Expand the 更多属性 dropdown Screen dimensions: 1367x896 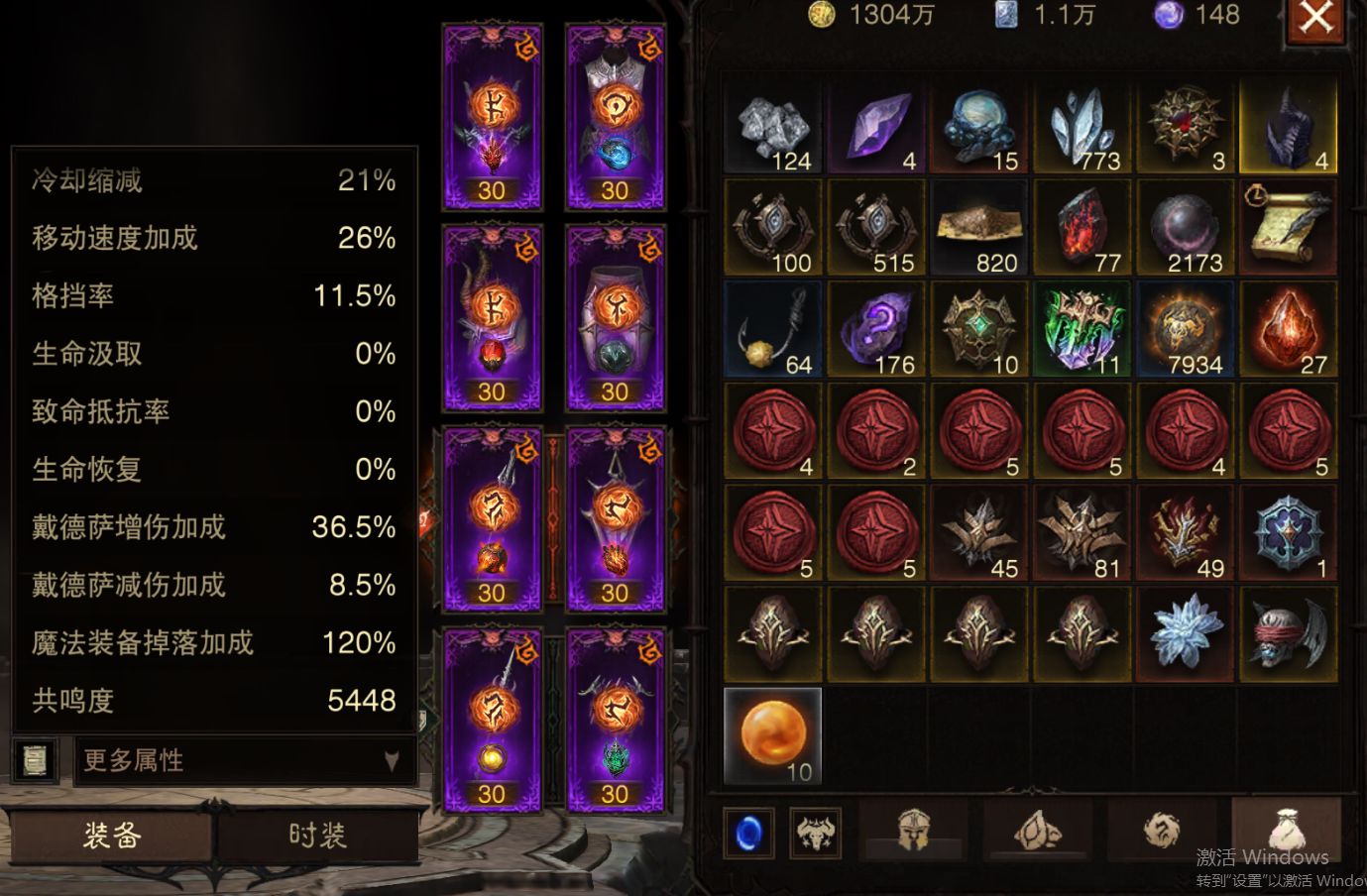point(244,761)
